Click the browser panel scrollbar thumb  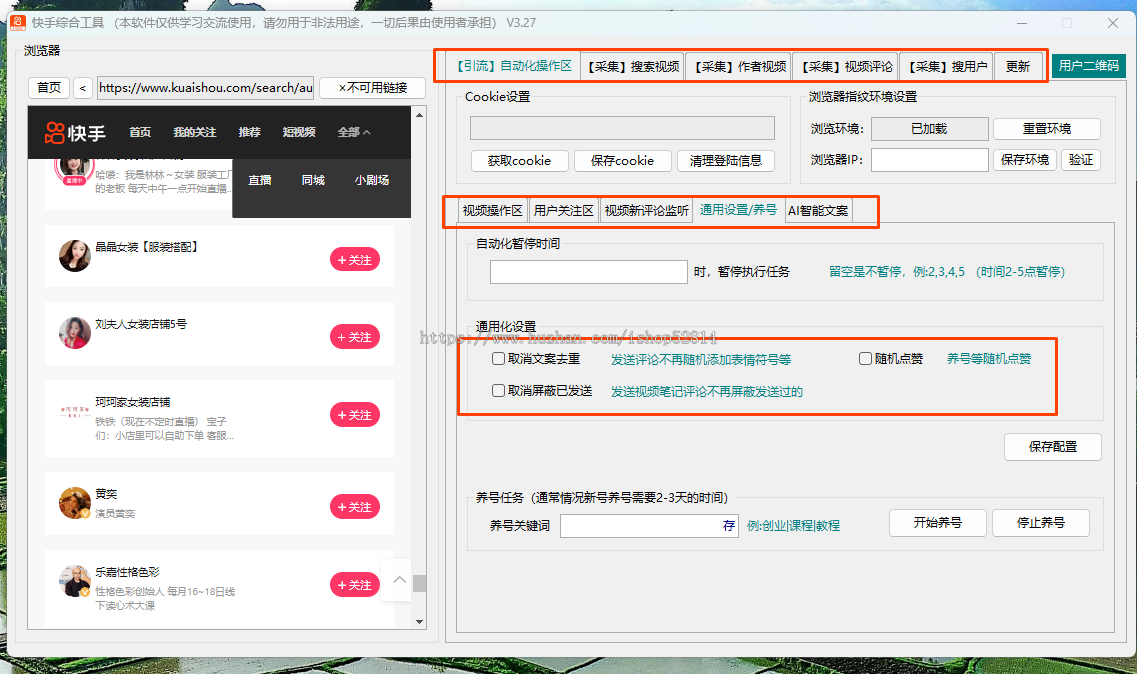(x=419, y=583)
